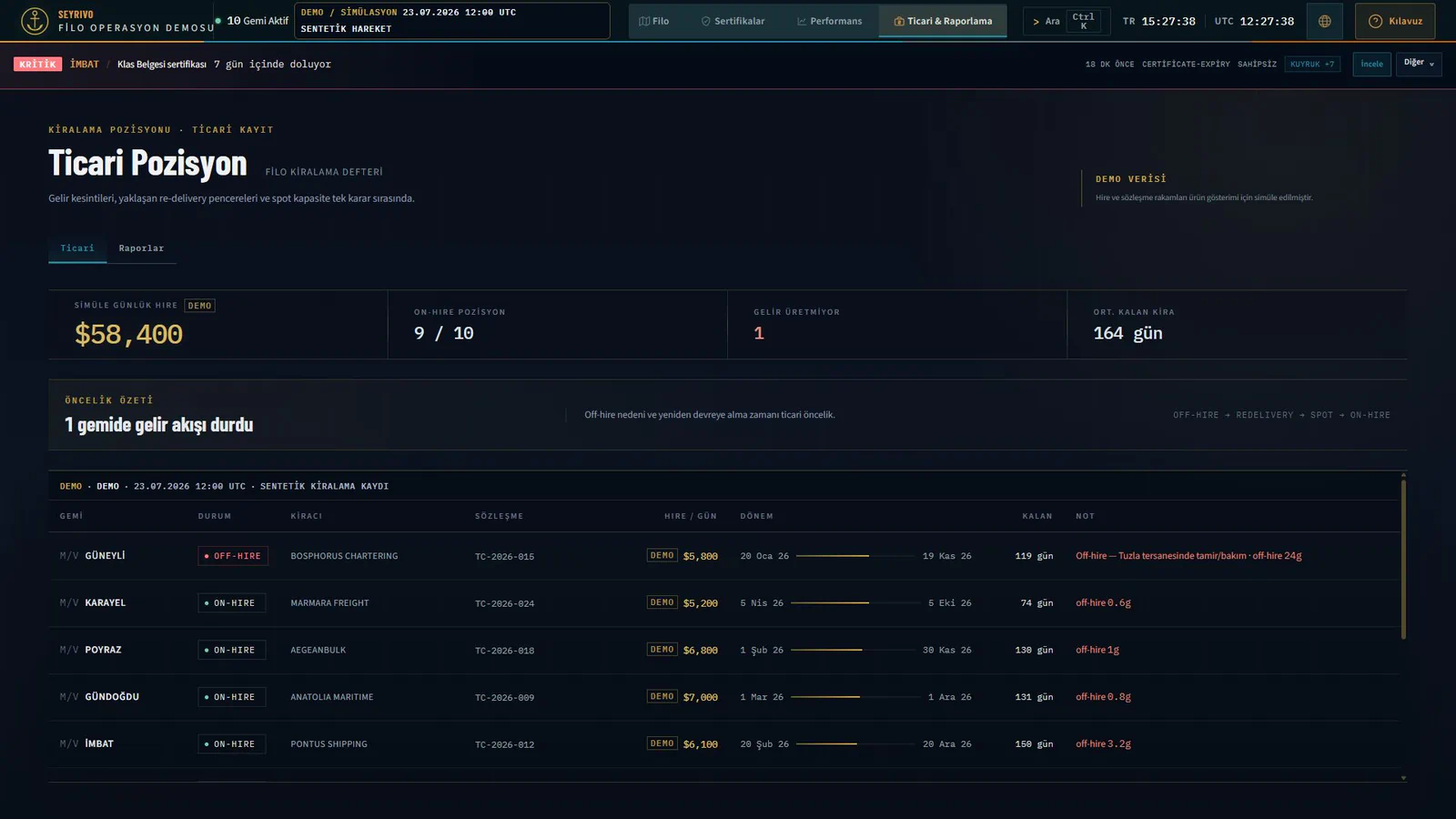Click the Seyrivo anchor logo icon
Viewport: 1456px width, 819px height.
(x=35, y=21)
